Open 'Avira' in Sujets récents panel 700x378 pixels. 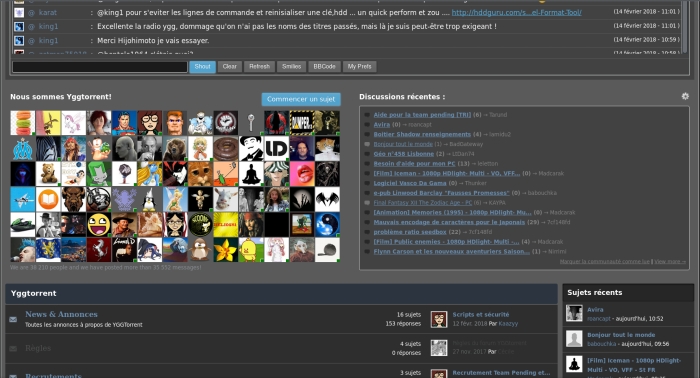pos(595,309)
